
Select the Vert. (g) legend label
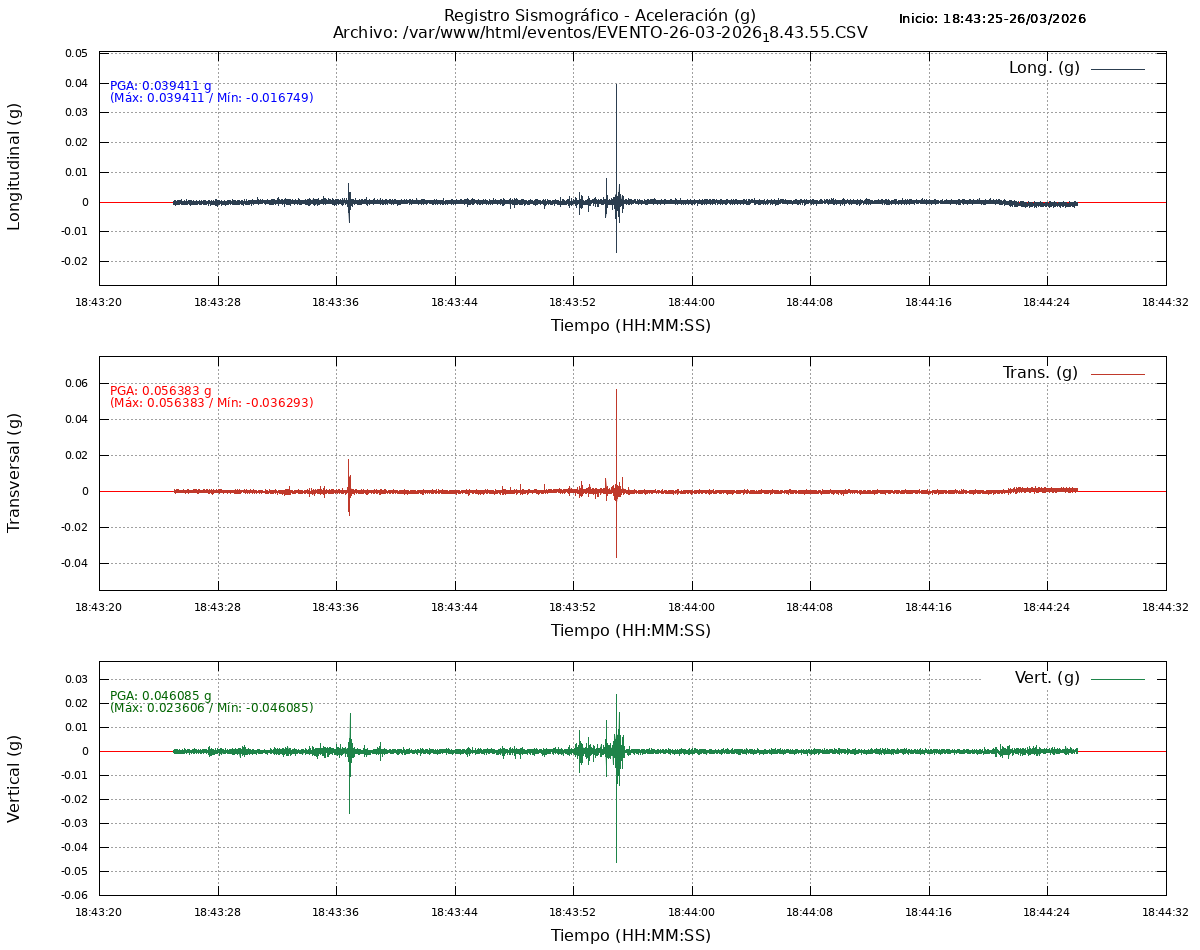[1047, 678]
